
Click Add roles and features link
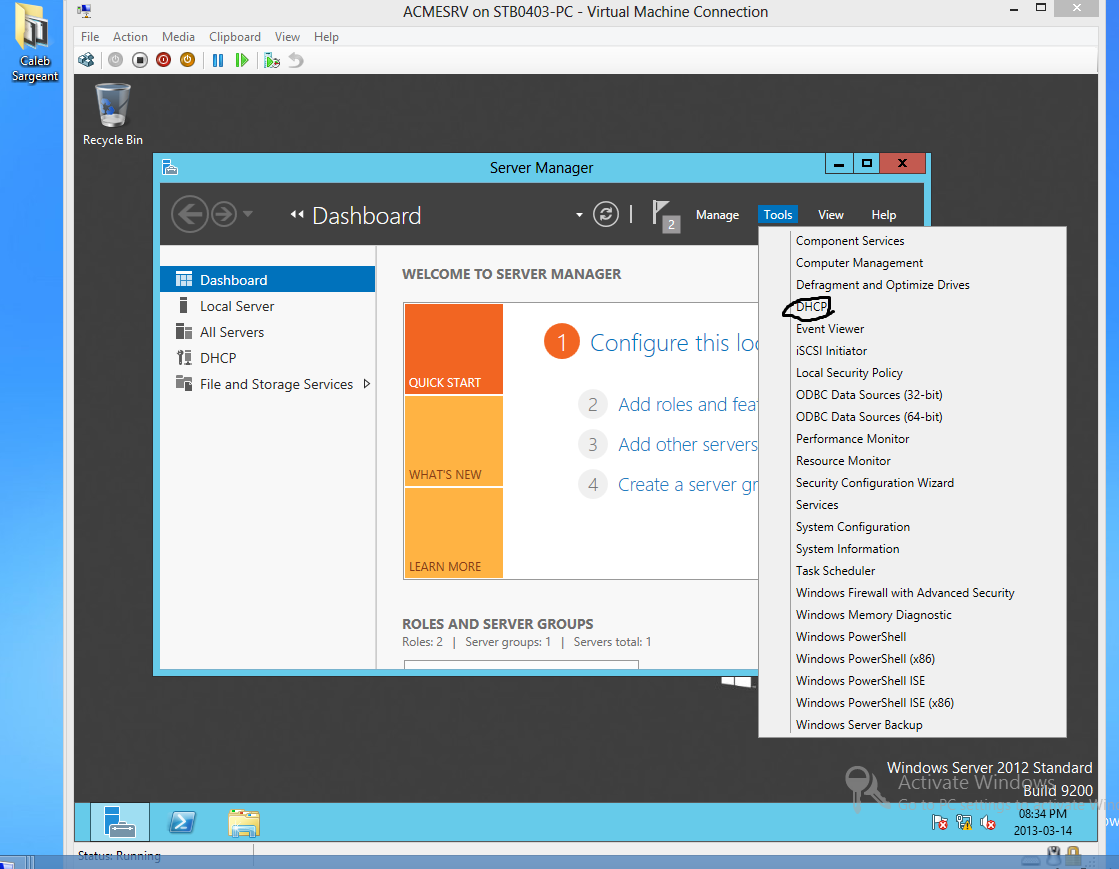pyautogui.click(x=688, y=405)
